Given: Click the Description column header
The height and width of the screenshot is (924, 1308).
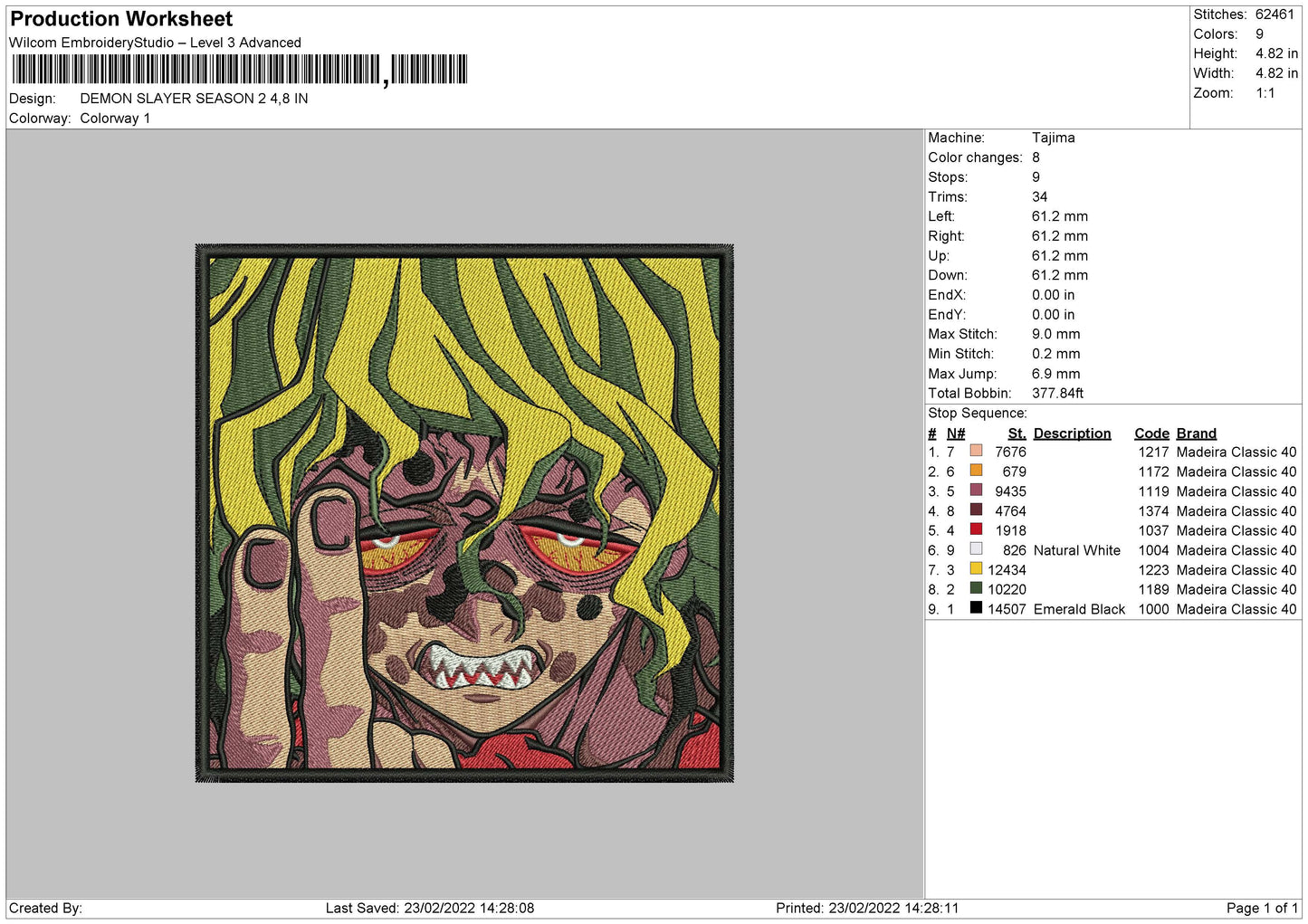Looking at the screenshot, I should click(1072, 433).
